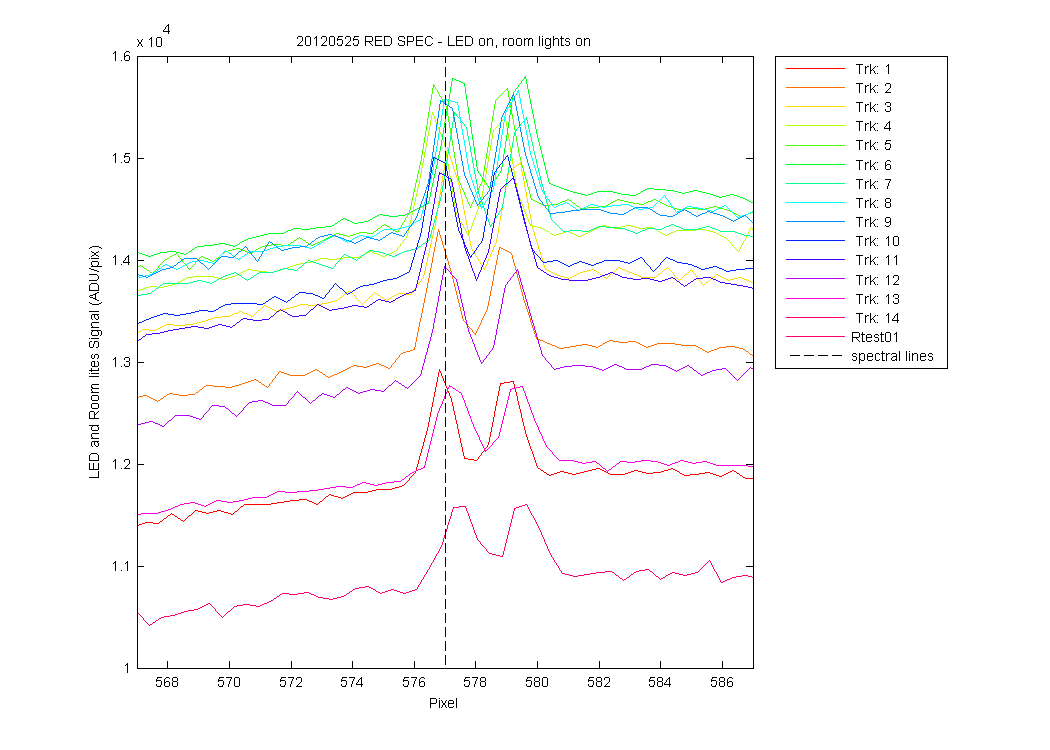The width and height of the screenshot is (1050, 750).
Task: Click the x-axis tick label 572
Action: click(290, 682)
